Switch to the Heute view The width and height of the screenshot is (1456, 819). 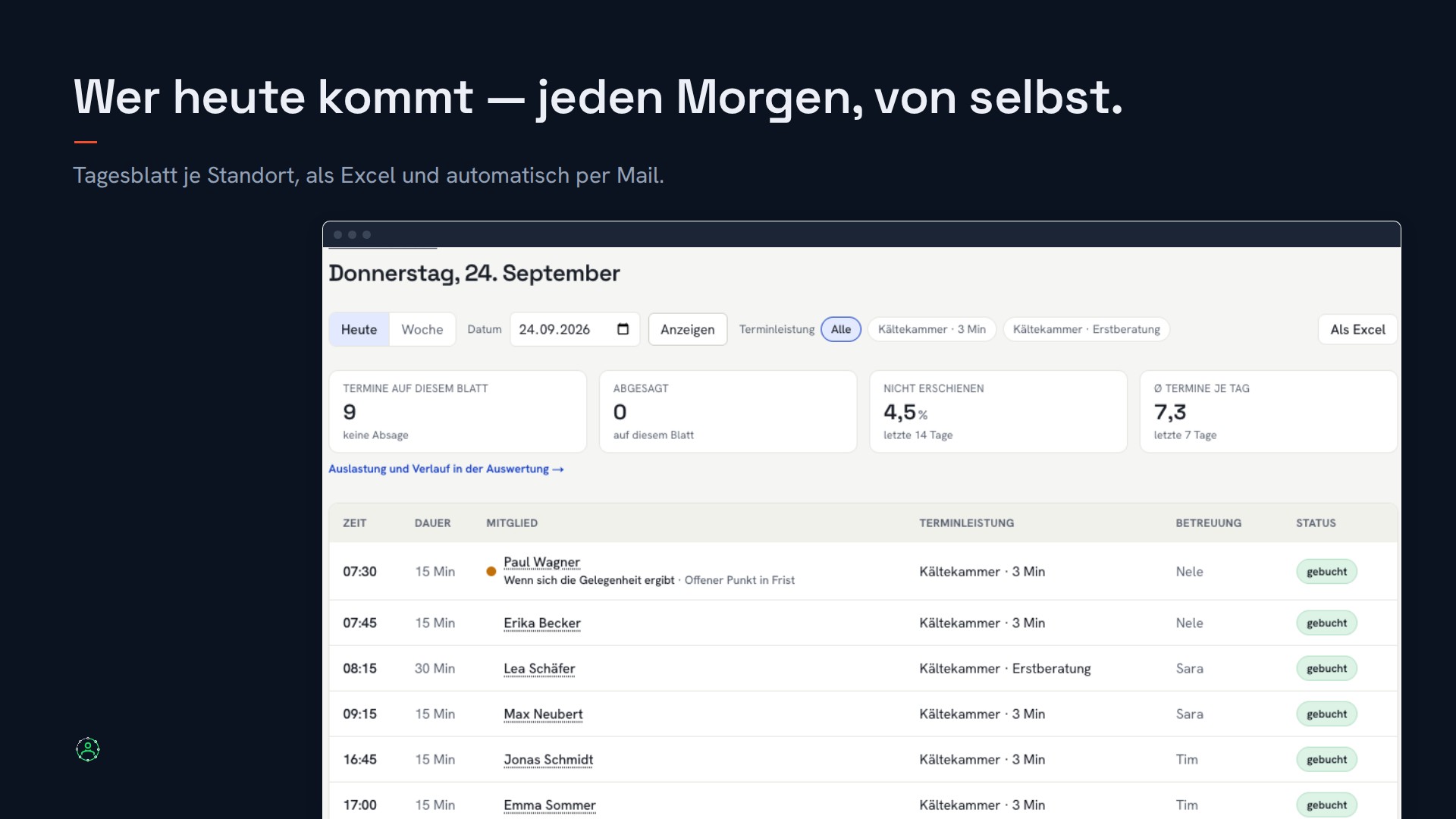coord(359,329)
